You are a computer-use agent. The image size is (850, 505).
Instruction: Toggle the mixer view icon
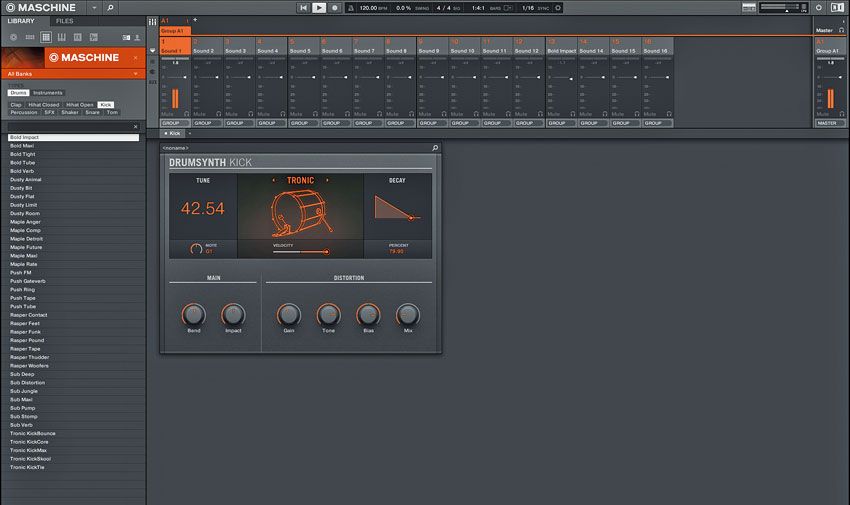[152, 22]
